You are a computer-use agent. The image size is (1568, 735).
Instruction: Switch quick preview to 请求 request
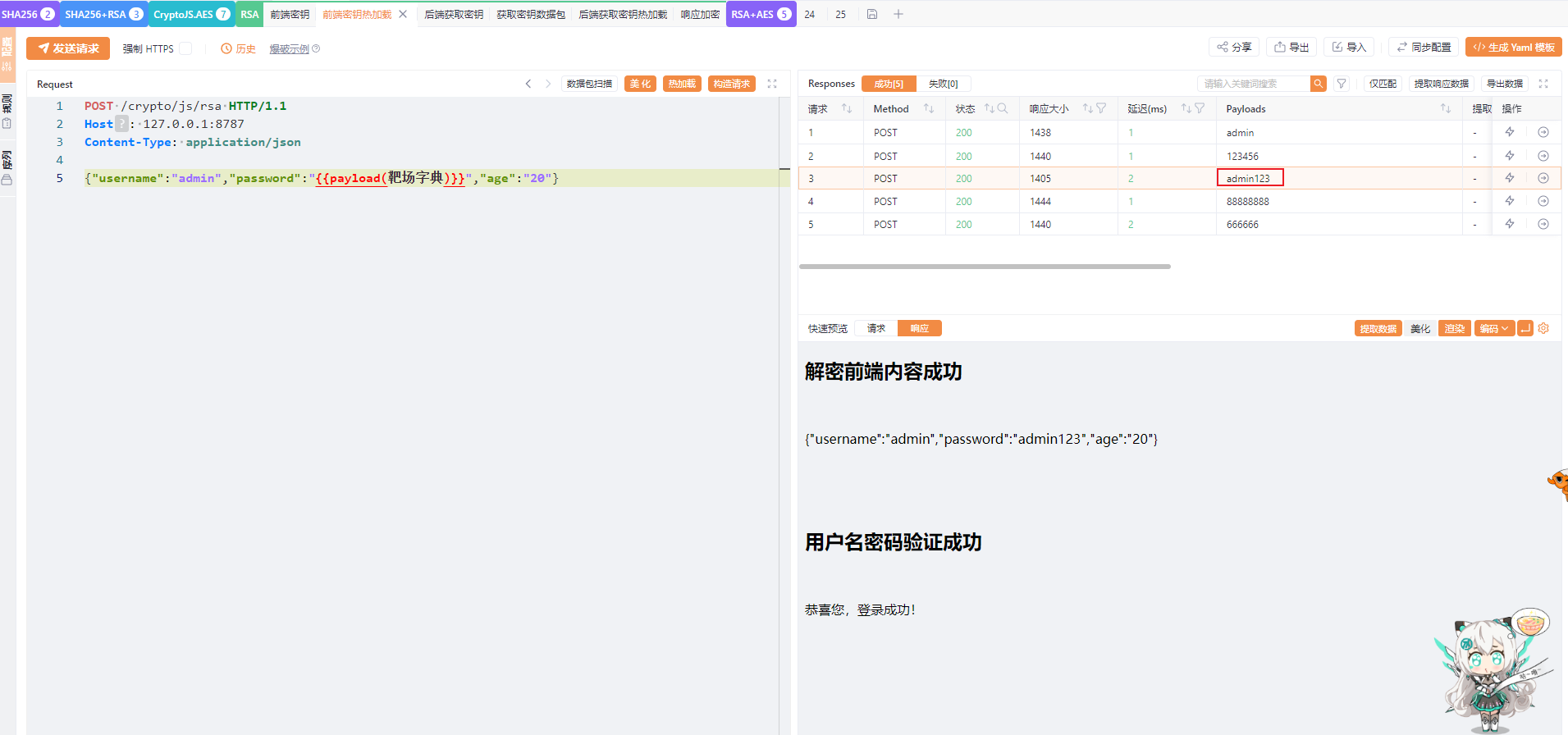coord(876,328)
